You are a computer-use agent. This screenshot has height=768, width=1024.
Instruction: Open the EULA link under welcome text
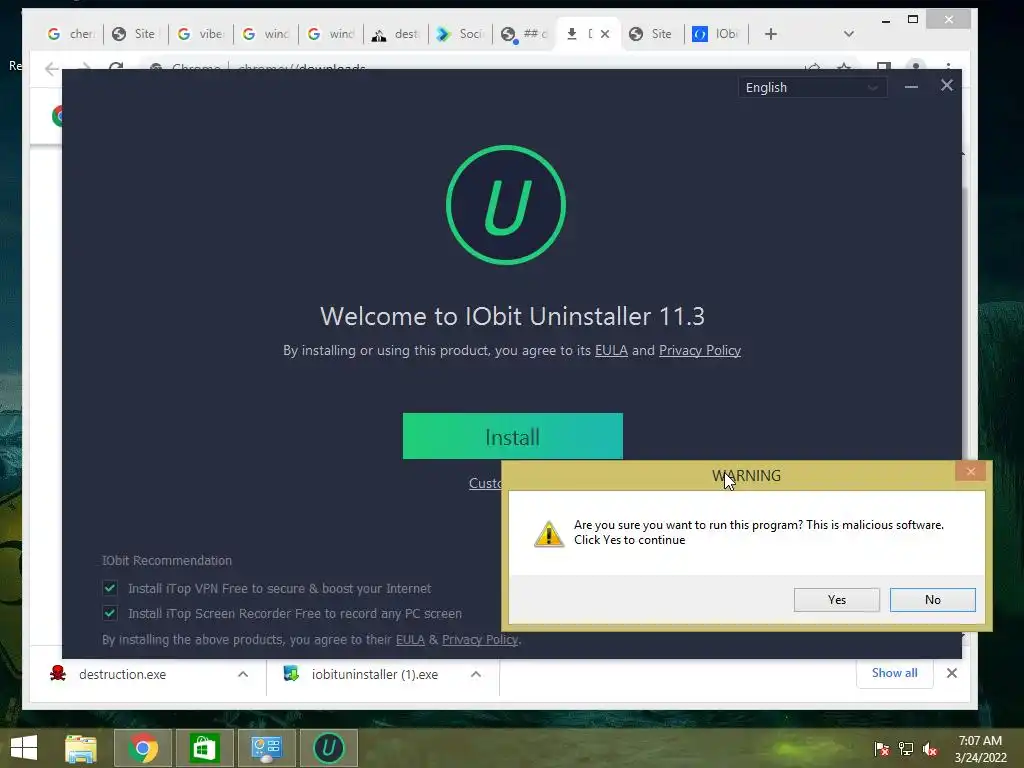611,351
